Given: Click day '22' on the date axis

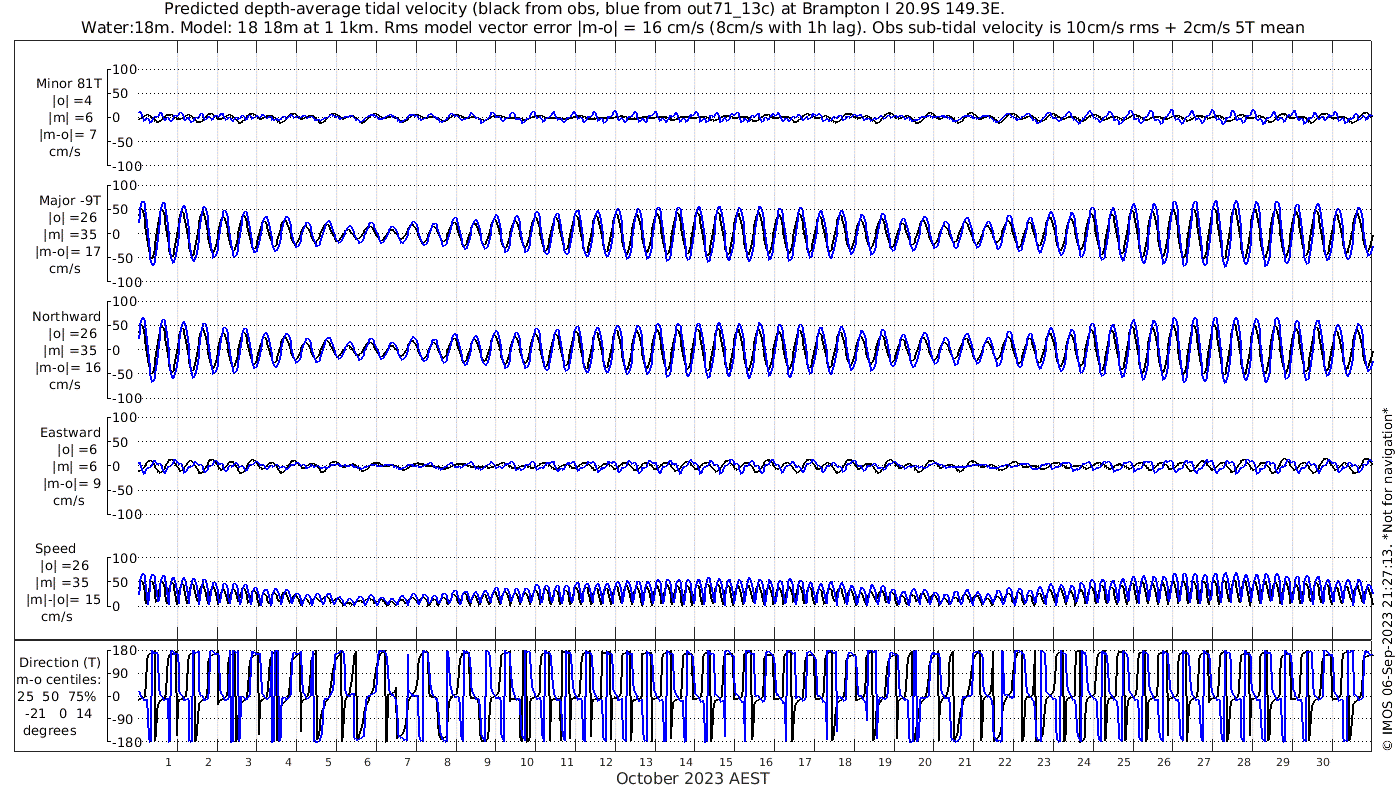Looking at the screenshot, I should [1004, 762].
